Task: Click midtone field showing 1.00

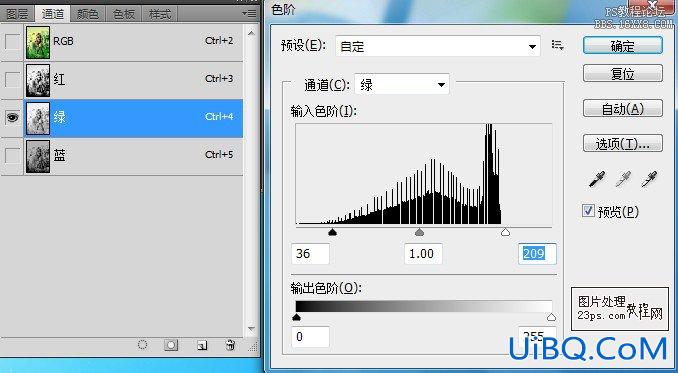Action: 423,254
